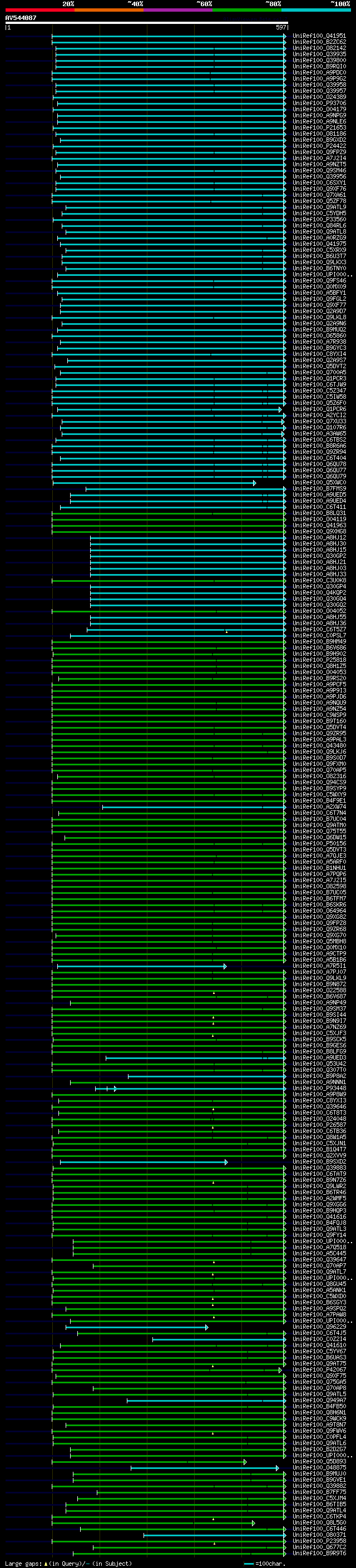Select the UniRef100_Q8W1A5 label

(319, 1137)
